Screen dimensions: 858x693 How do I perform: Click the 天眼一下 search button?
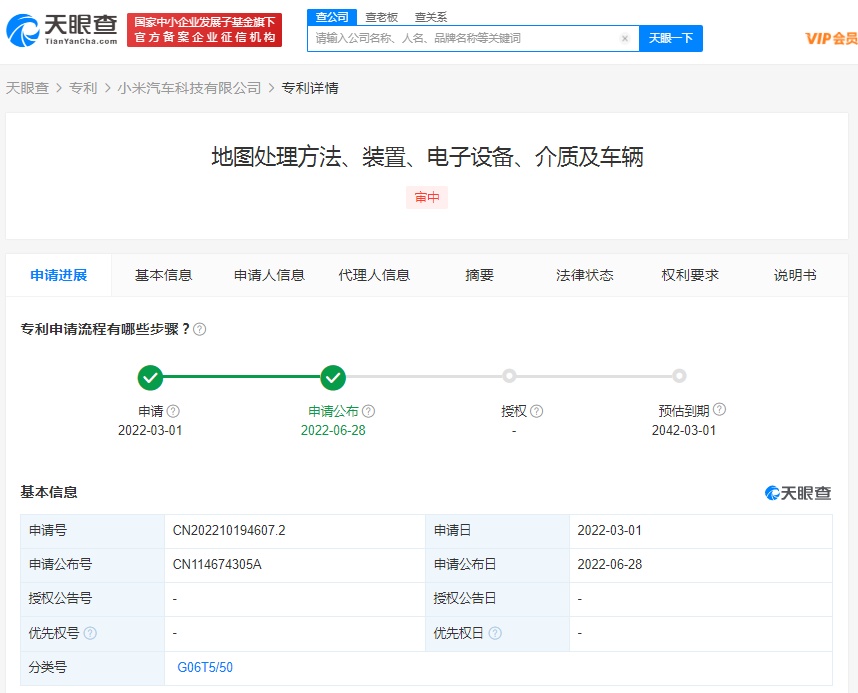tap(671, 38)
